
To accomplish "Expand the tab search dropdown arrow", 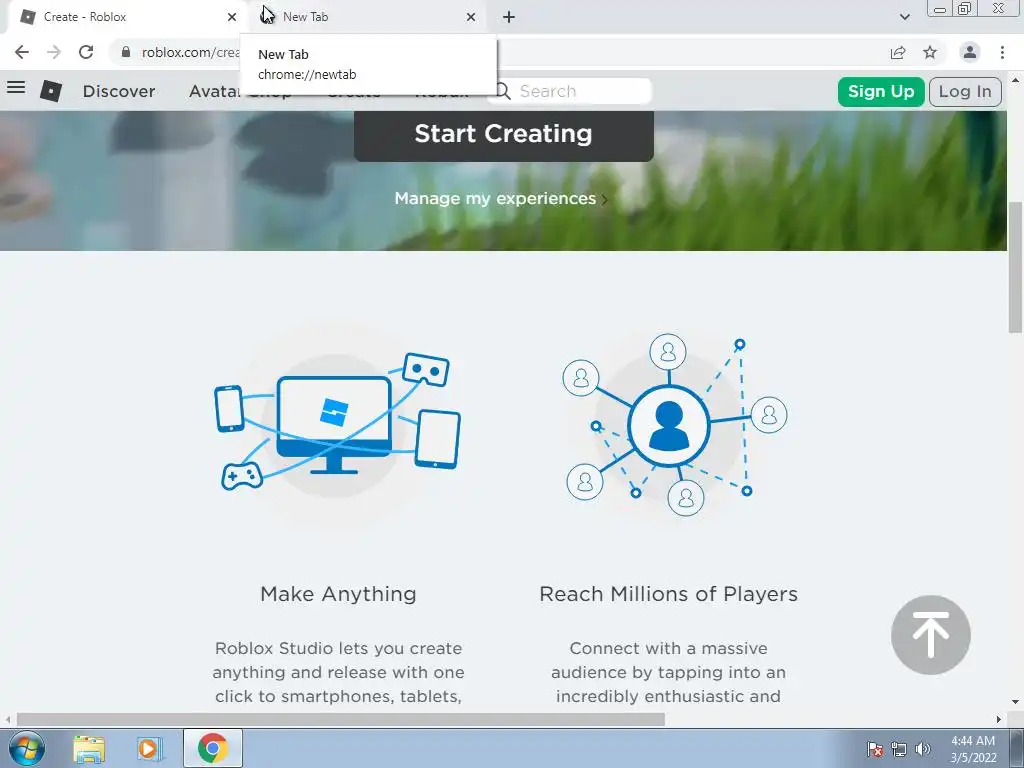I will coord(904,17).
